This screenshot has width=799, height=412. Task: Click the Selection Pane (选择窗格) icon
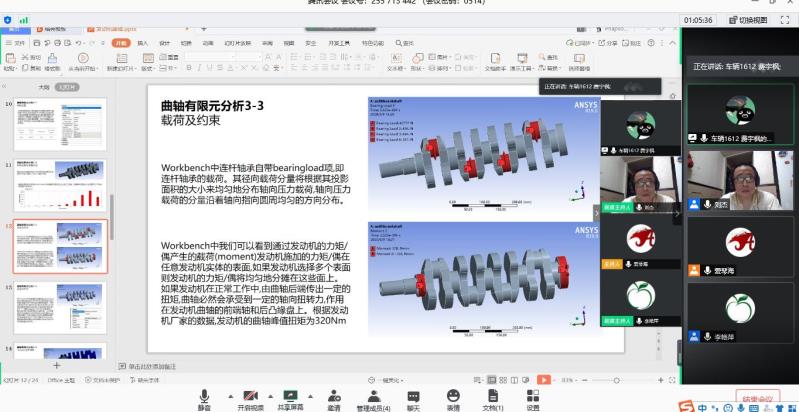pos(579,61)
